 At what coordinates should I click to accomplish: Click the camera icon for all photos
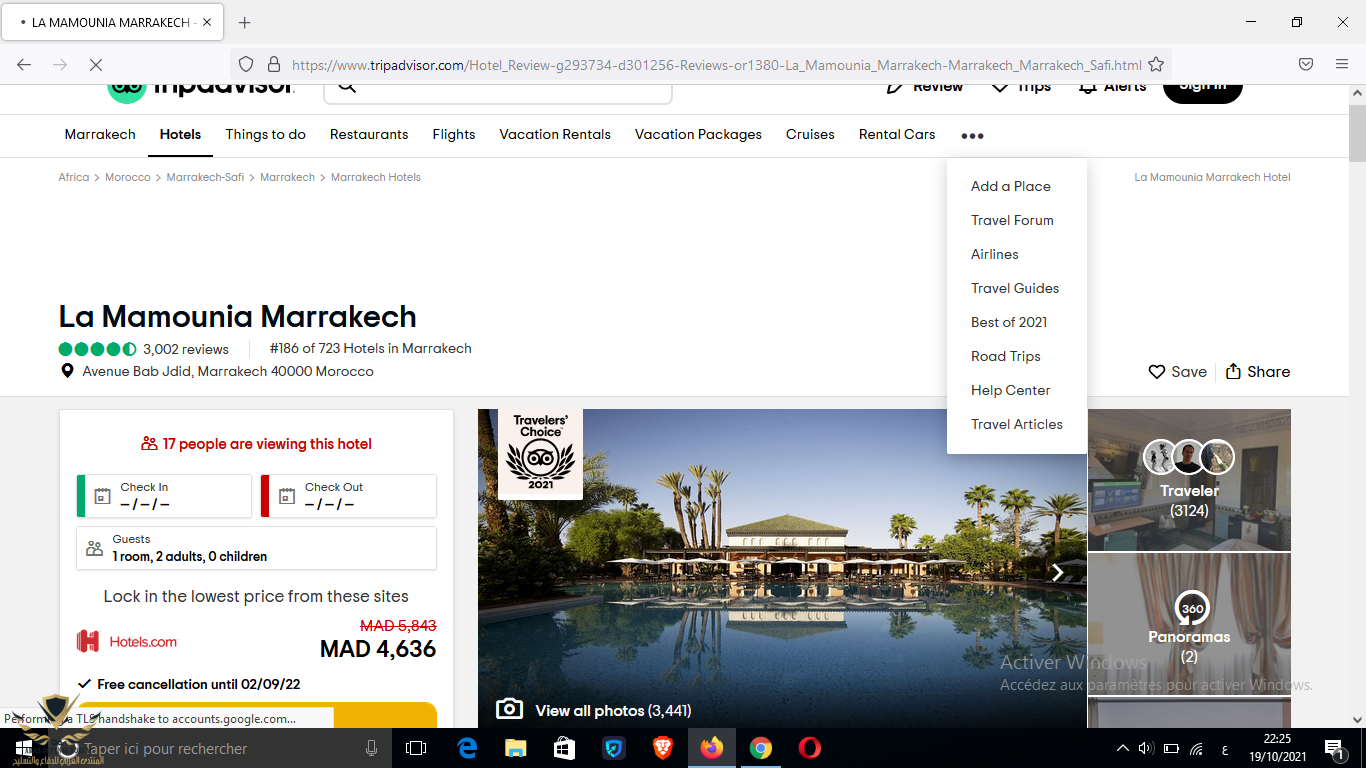tap(509, 709)
